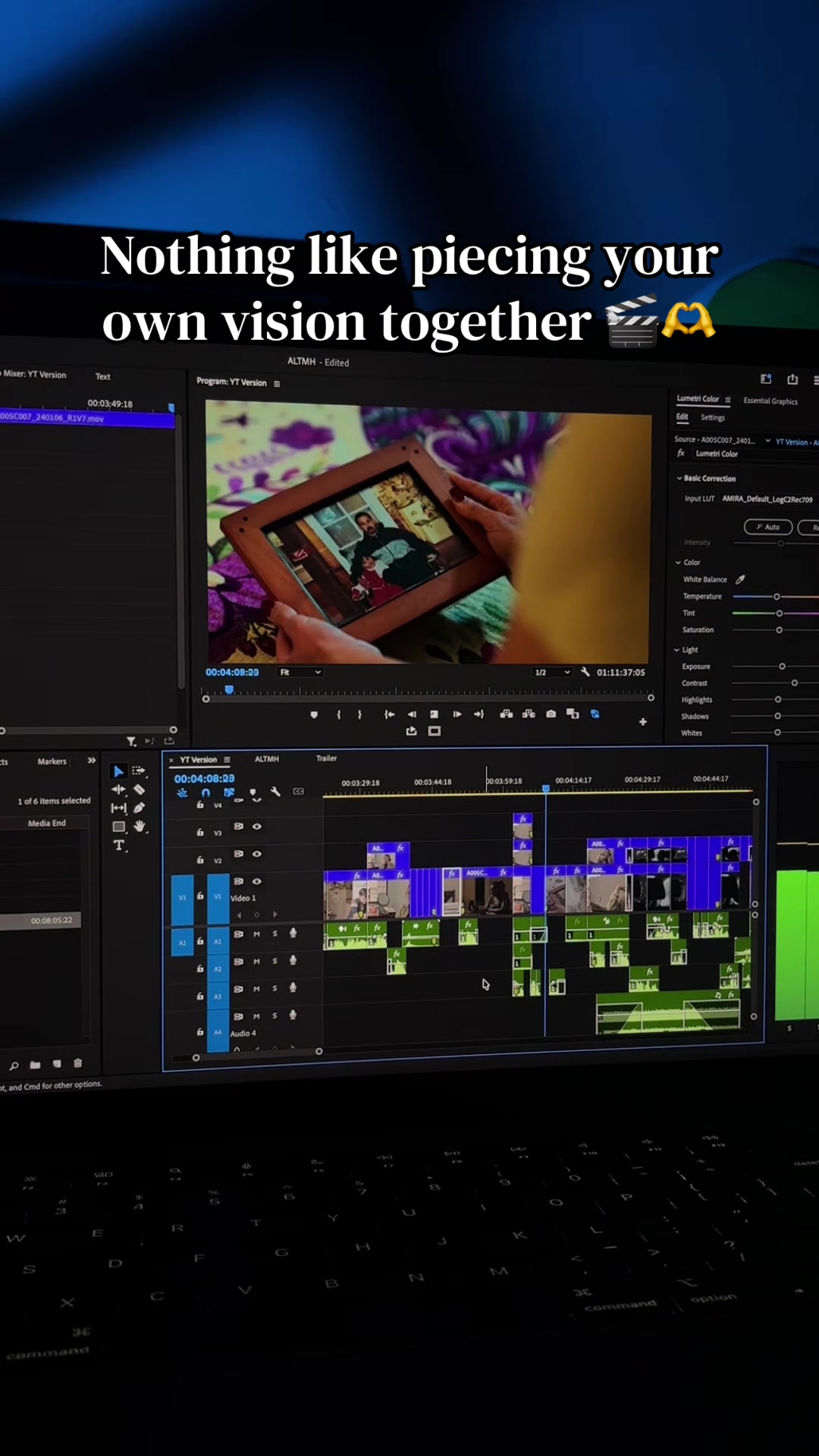Collapse the Basic Correction section
Image resolution: width=819 pixels, height=1456 pixels.
tap(679, 479)
